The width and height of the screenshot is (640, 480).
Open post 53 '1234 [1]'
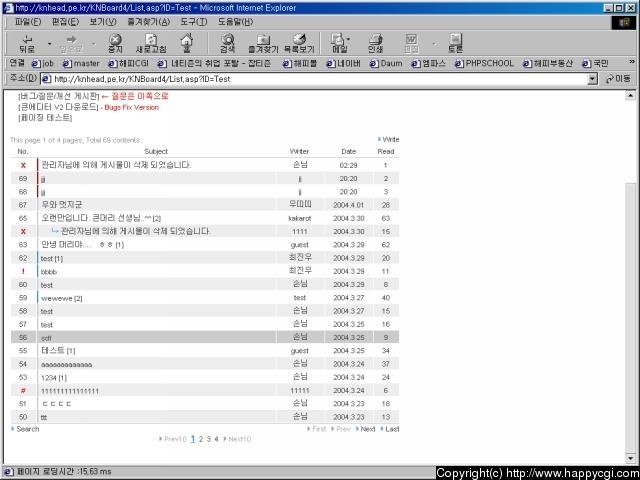pyautogui.click(x=54, y=378)
